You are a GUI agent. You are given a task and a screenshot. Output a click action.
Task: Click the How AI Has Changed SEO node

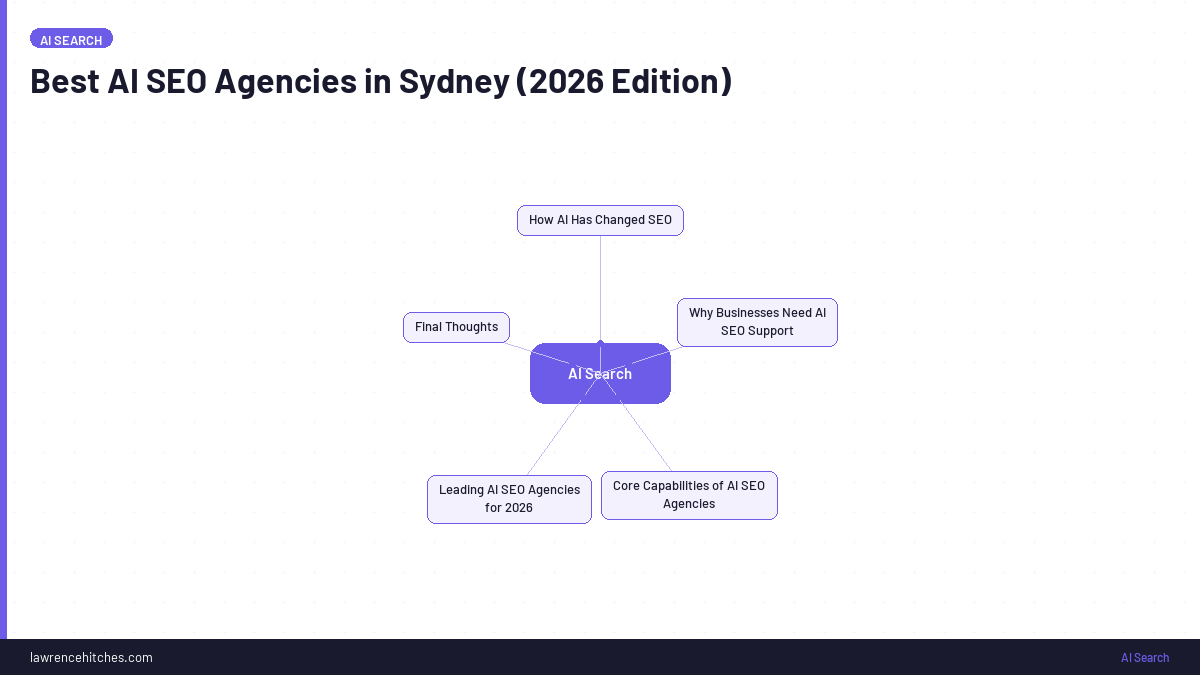(x=600, y=220)
